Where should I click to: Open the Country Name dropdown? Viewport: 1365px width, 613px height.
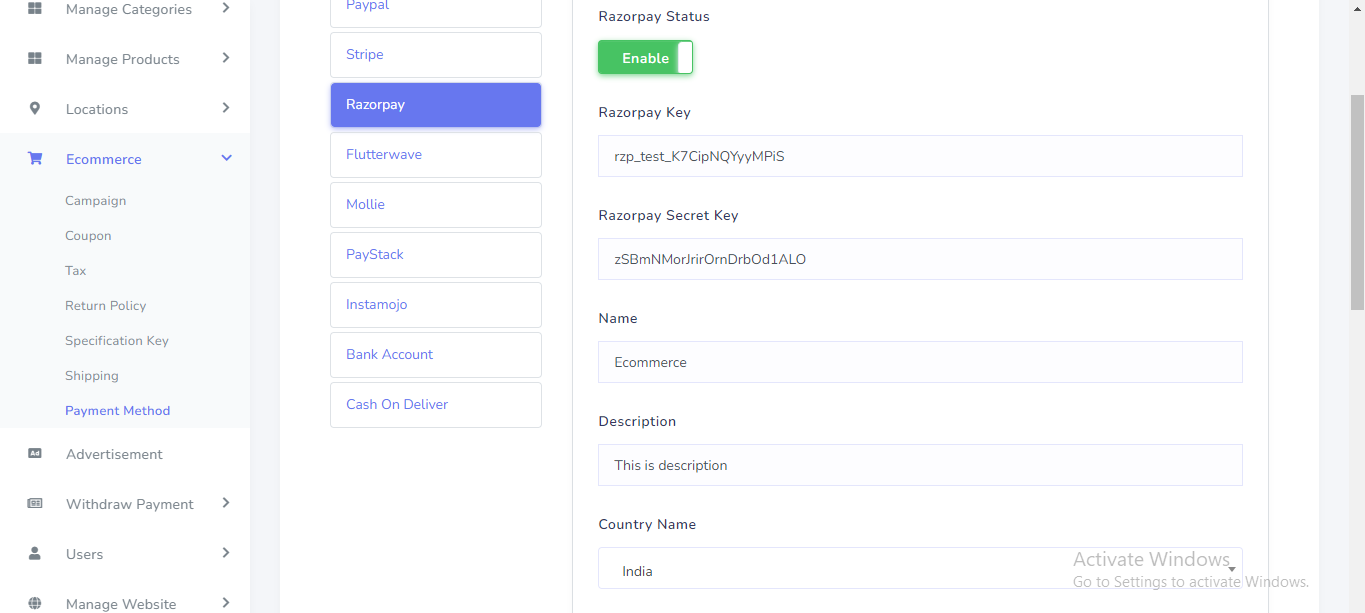click(x=920, y=570)
